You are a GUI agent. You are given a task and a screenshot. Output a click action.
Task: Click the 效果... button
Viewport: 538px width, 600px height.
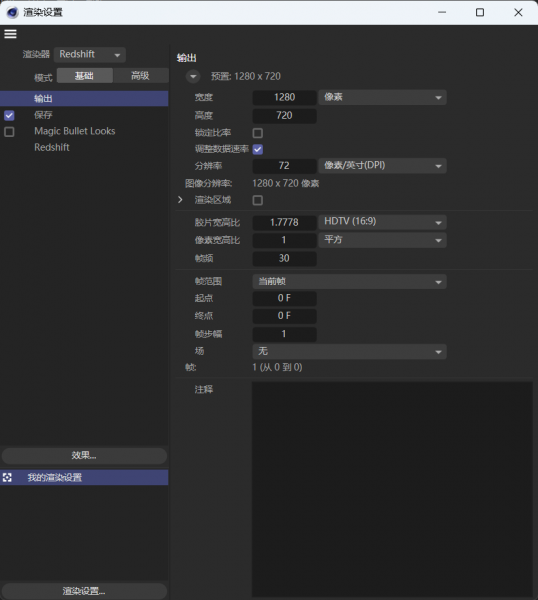84,455
